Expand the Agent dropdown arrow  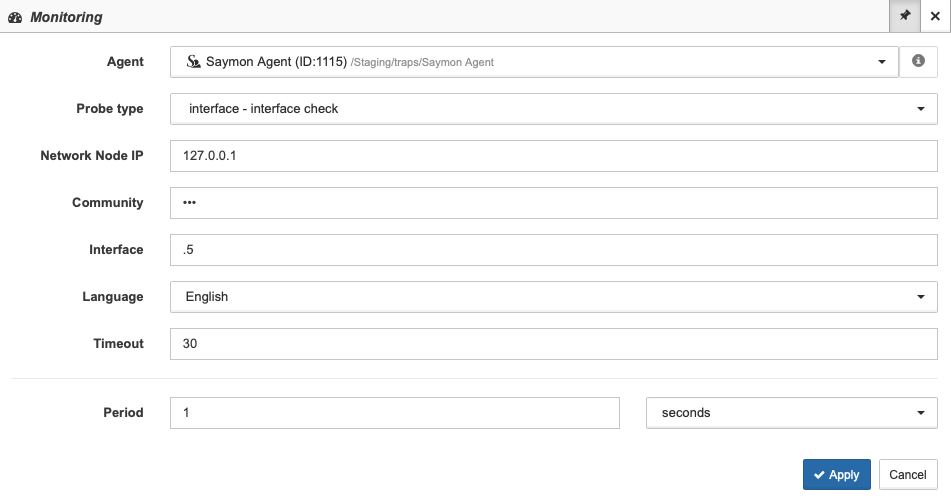[x=882, y=62]
